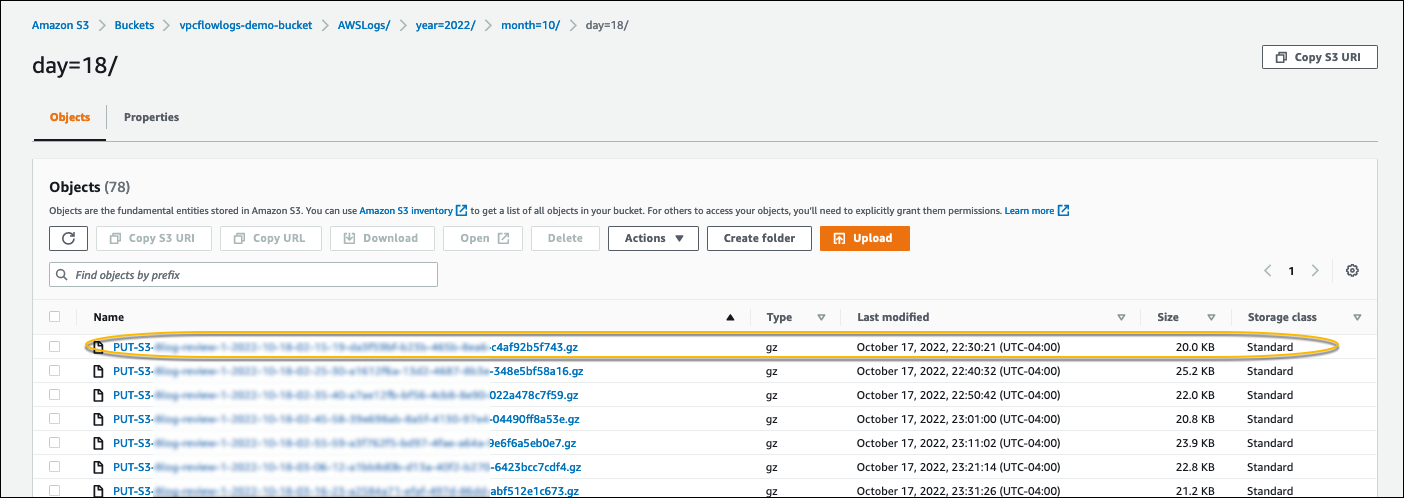Click external link icon beside Amazon S3 inventory
Screen dimensions: 1404x498
click(x=461, y=211)
